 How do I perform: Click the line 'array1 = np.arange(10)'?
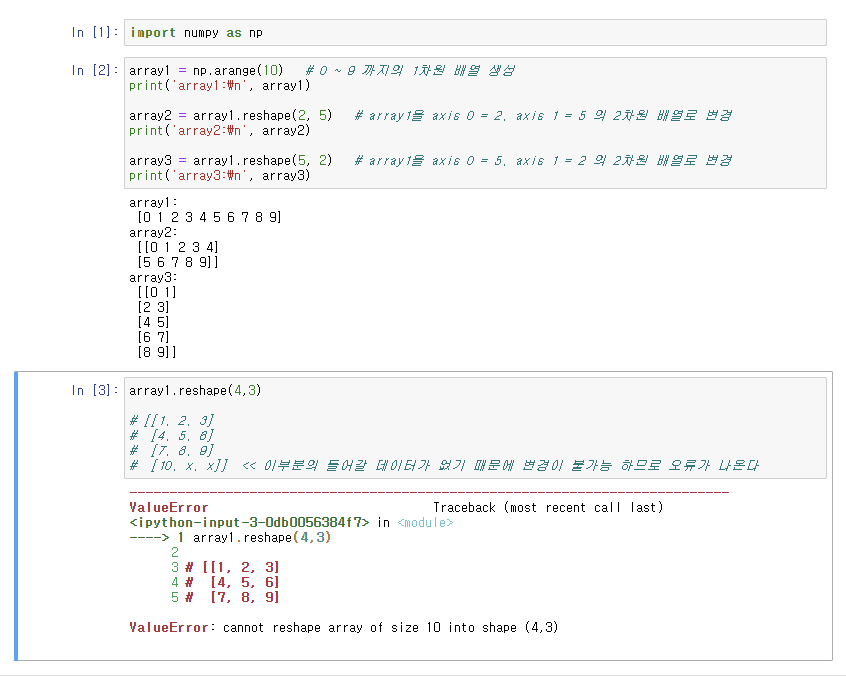206,71
